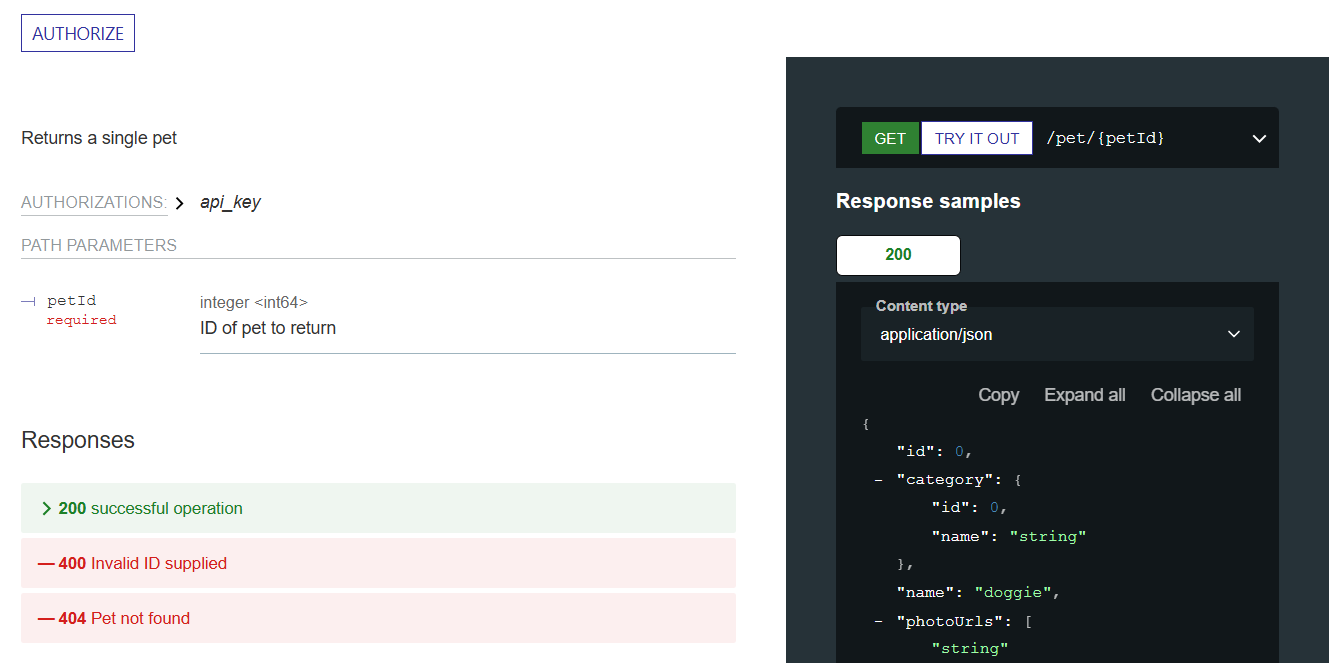Expand the AUTHORIZATIONS disclosure arrow

[x=180, y=201]
